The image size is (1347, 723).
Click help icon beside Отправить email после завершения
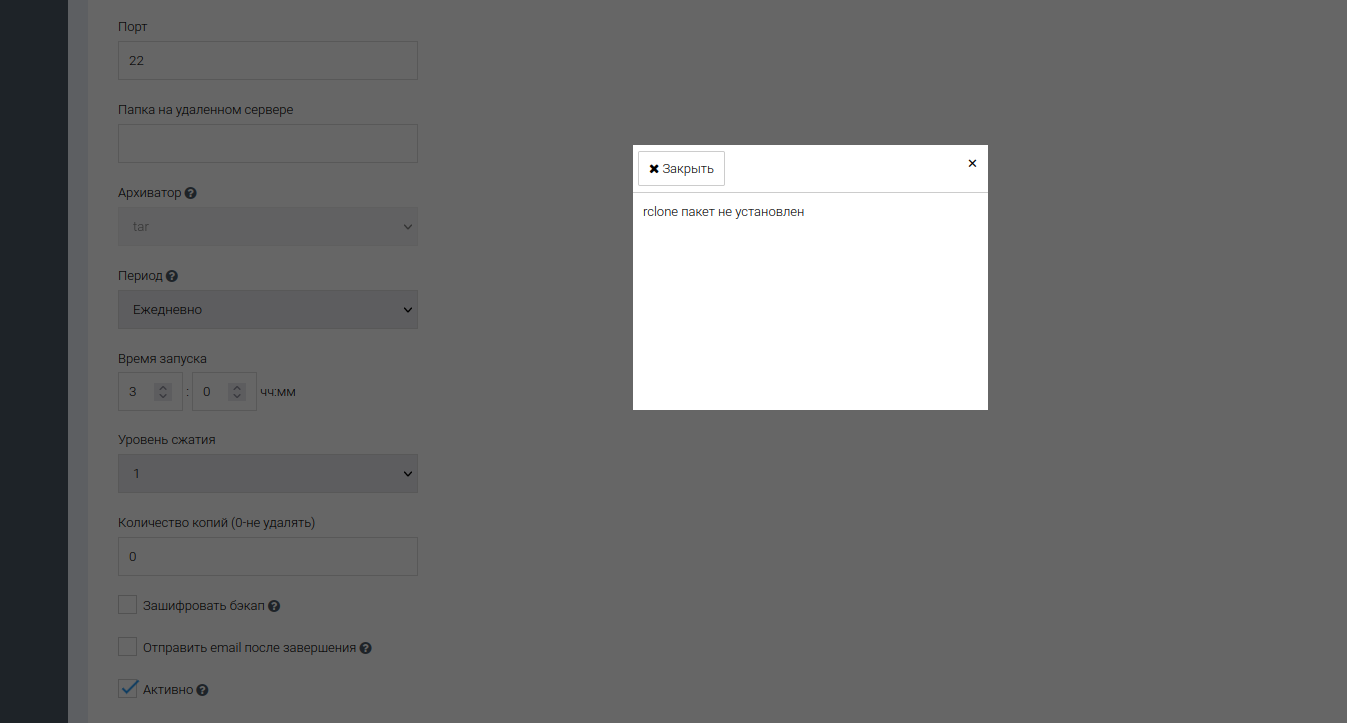pos(366,648)
